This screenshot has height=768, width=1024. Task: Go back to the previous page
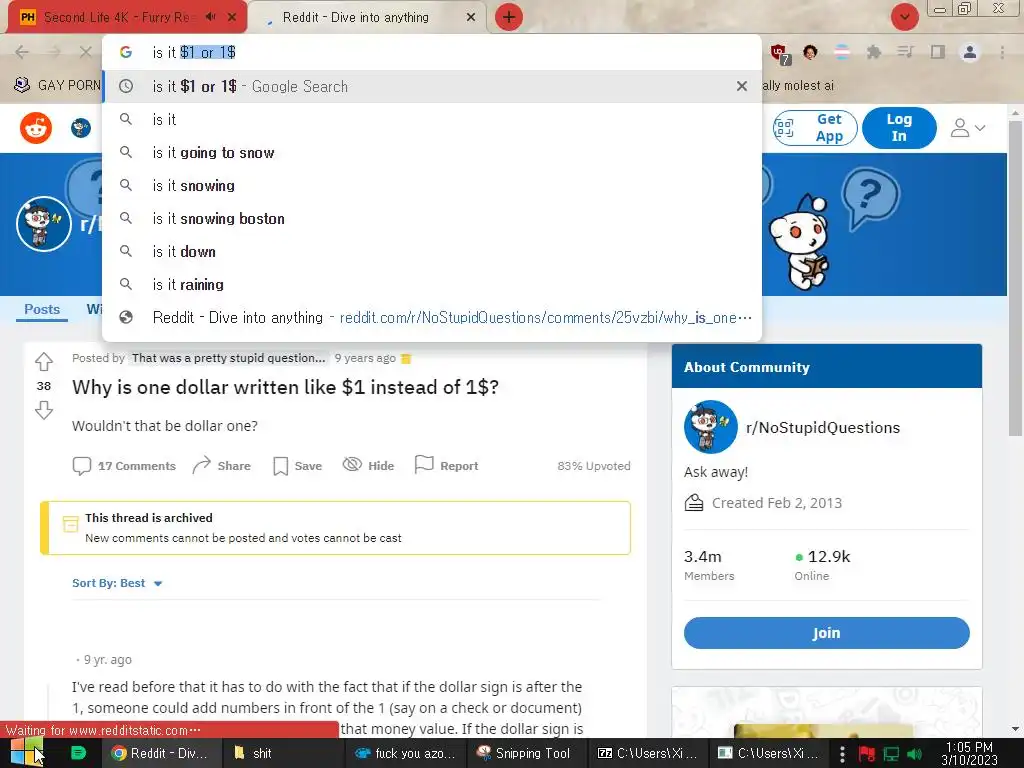click(x=22, y=52)
